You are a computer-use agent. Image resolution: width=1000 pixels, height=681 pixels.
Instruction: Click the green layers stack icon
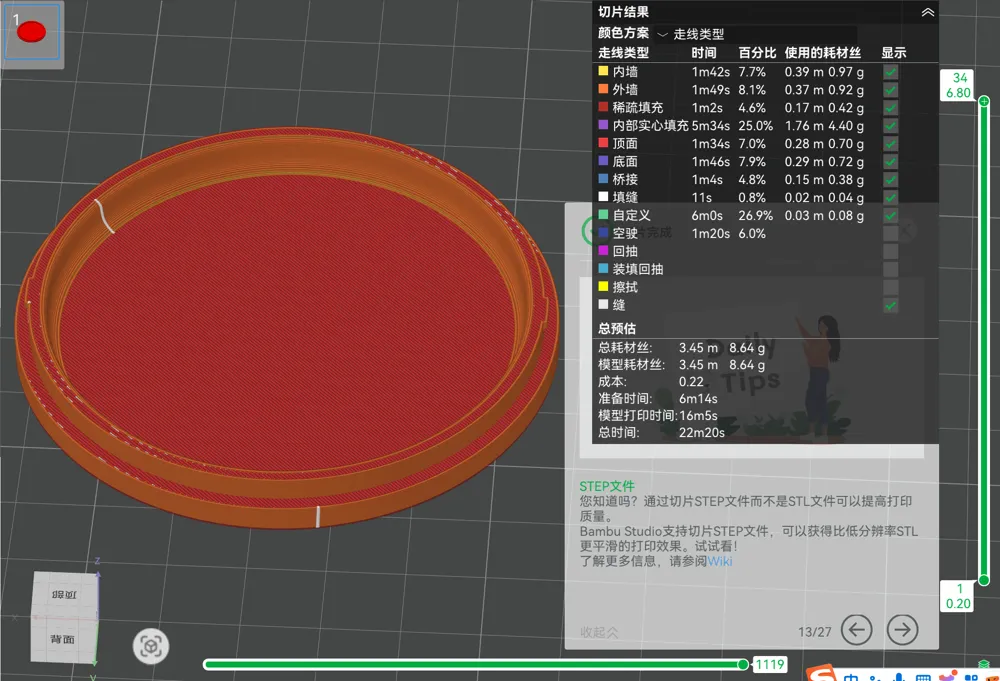coord(984,664)
